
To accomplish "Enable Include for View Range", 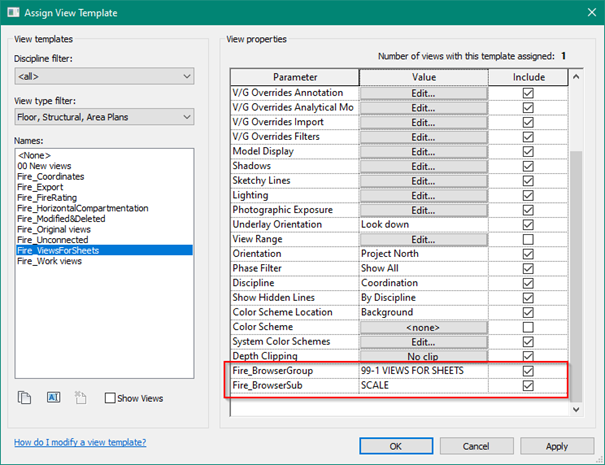I will click(528, 240).
